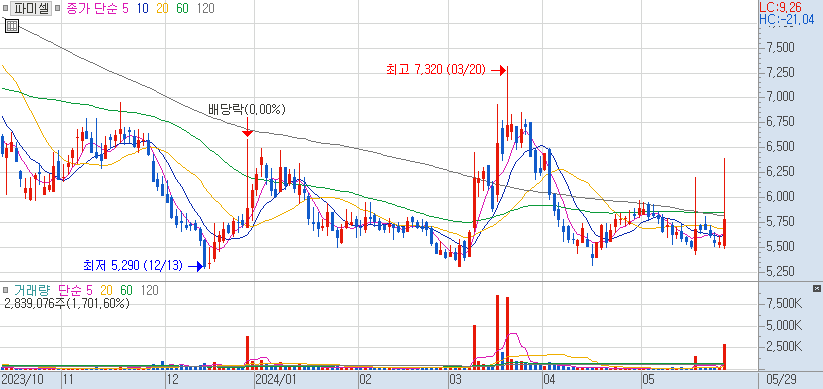Click the 2024/01 date axis label
This screenshot has height=389, width=823.
(275, 379)
